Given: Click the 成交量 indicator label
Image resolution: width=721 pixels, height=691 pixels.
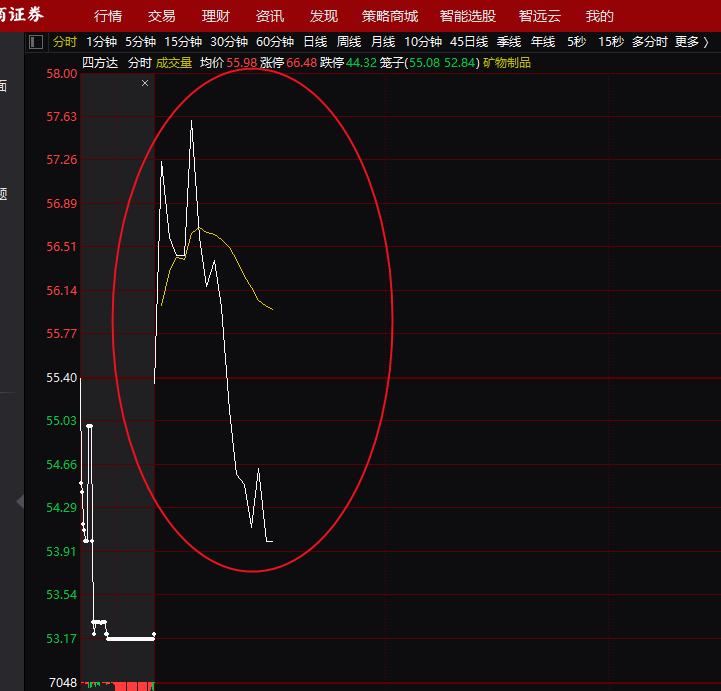Looking at the screenshot, I should [174, 63].
